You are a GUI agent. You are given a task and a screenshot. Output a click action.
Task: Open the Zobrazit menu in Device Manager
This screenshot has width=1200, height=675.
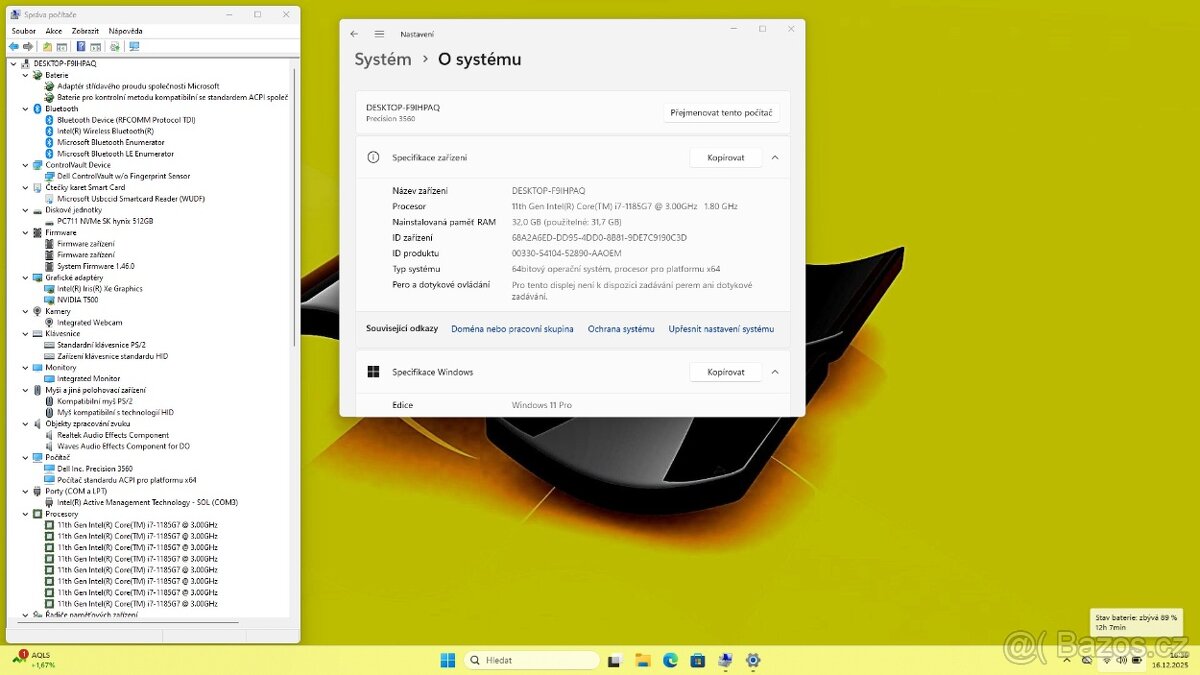pyautogui.click(x=84, y=30)
